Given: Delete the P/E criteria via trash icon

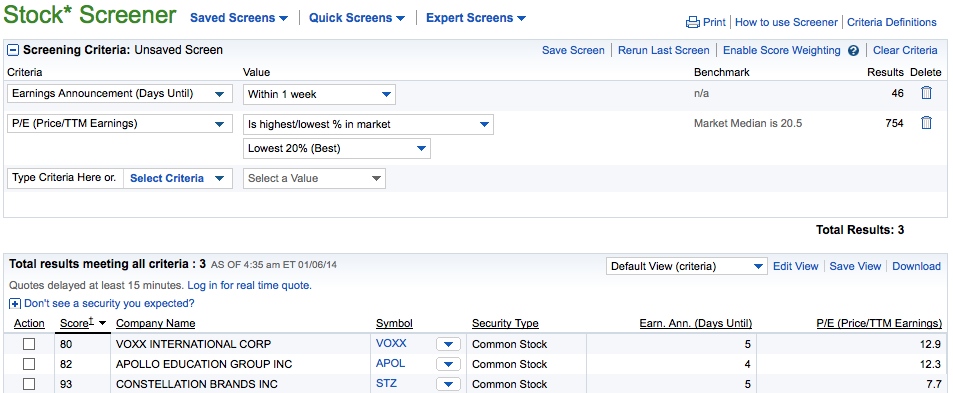Looking at the screenshot, I should pyautogui.click(x=926, y=123).
